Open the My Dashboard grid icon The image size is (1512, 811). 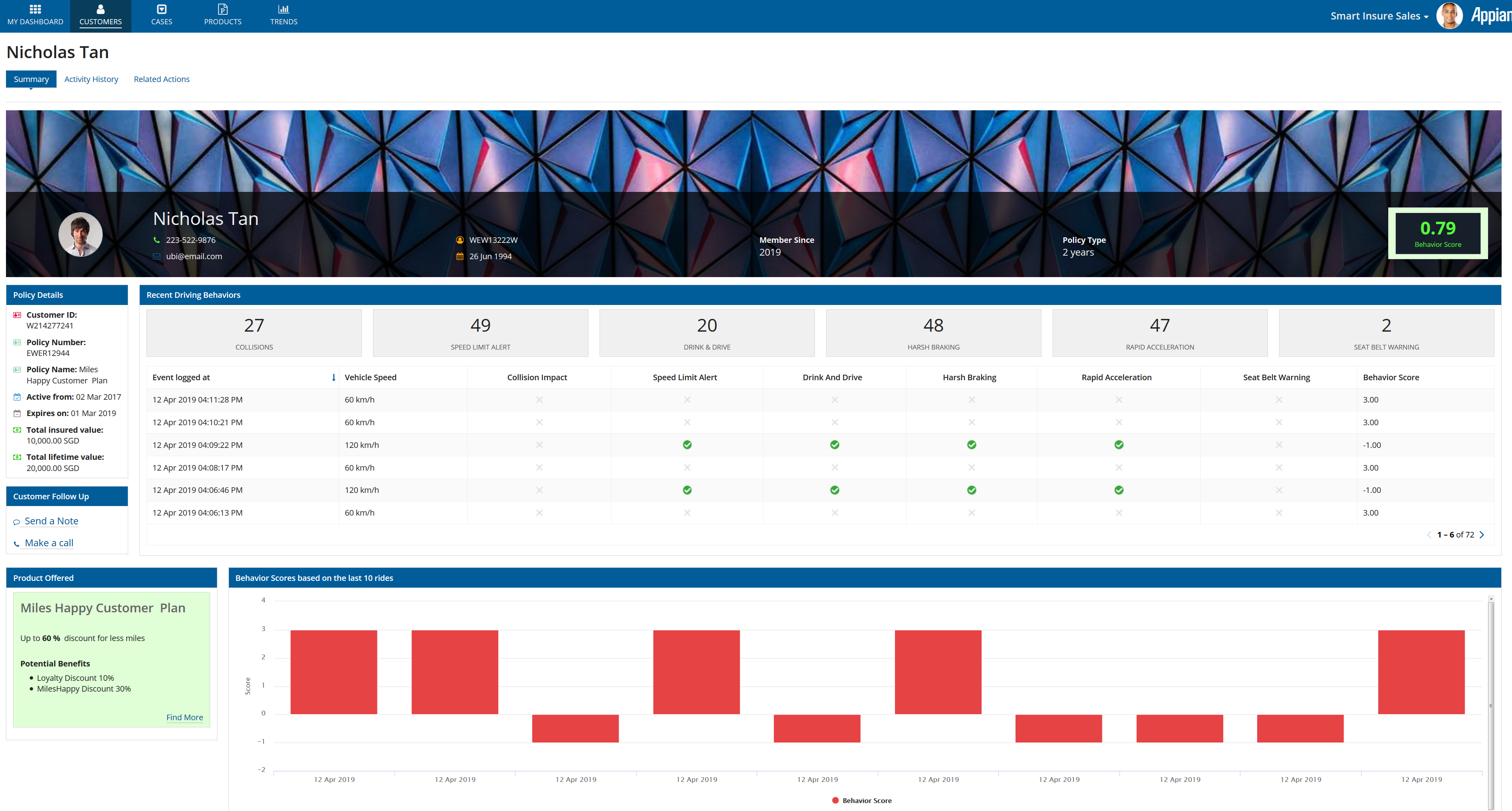pyautogui.click(x=35, y=10)
